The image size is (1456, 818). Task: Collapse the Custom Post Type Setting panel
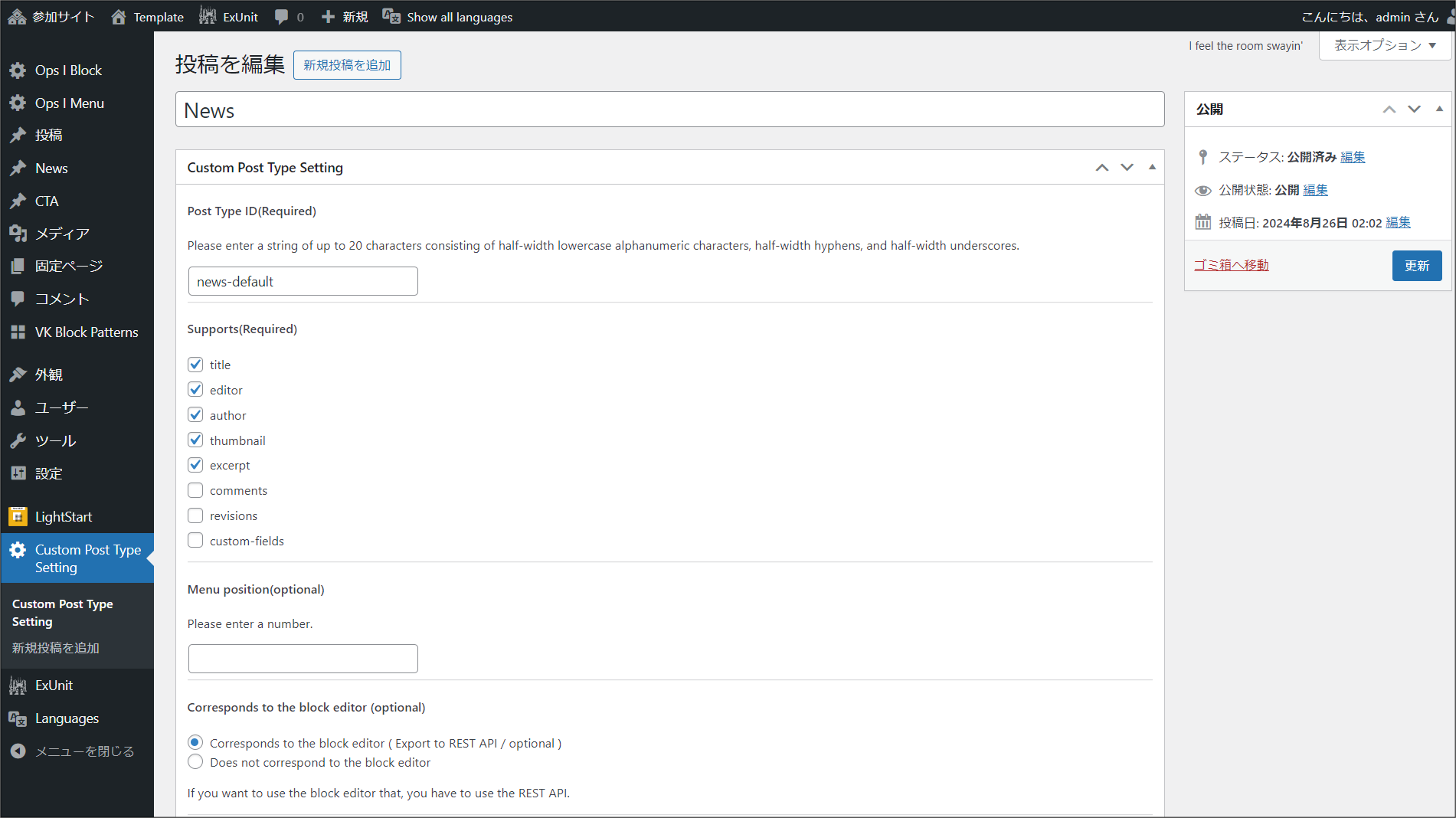[x=1152, y=167]
